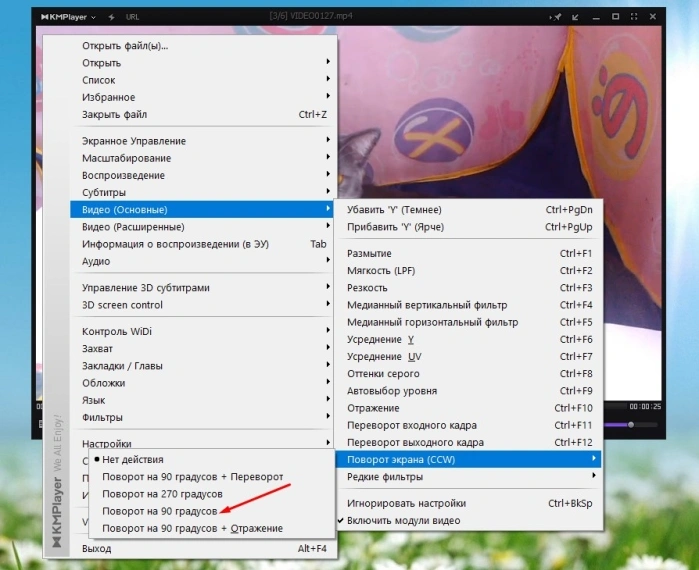Enable Медианный вертикальный фильтр
The width and height of the screenshot is (699, 570).
469,305
